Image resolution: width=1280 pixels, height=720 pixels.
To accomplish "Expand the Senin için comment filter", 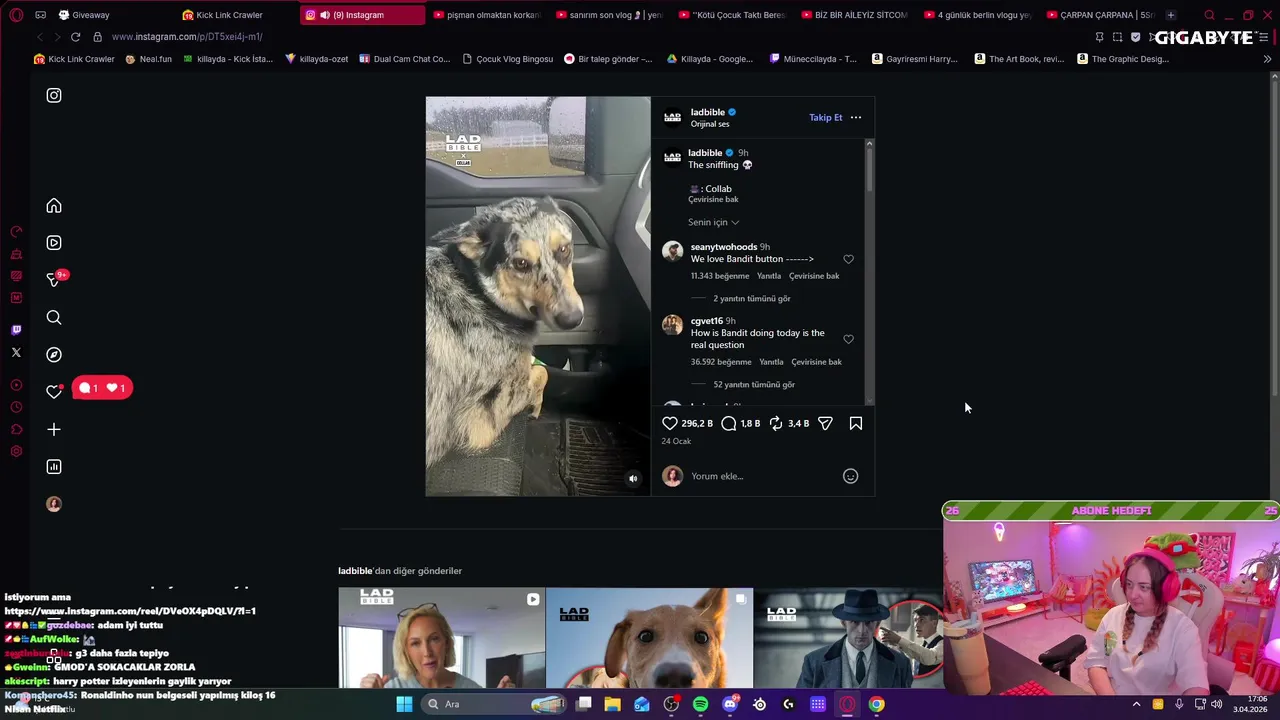I will click(714, 222).
